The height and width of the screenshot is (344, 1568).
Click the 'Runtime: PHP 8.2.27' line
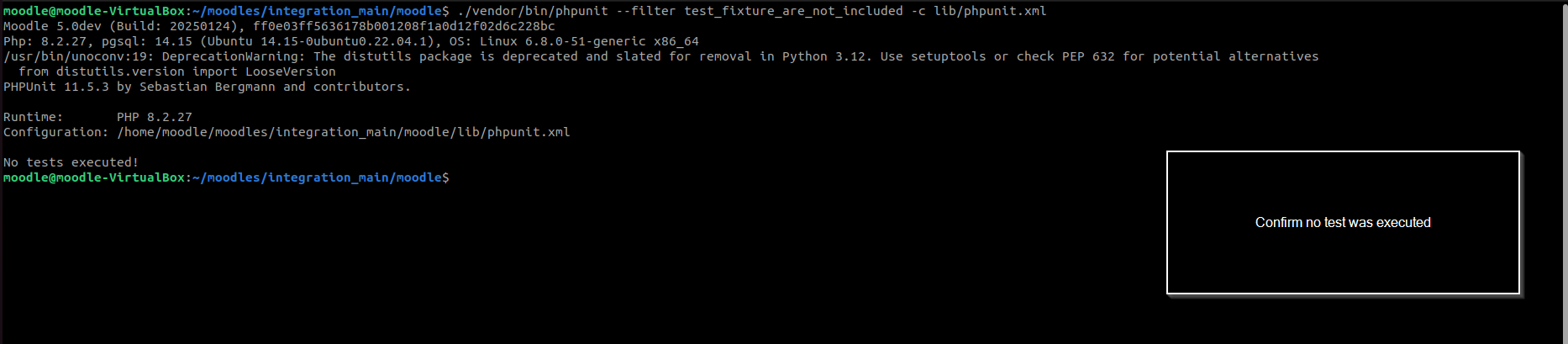click(97, 117)
